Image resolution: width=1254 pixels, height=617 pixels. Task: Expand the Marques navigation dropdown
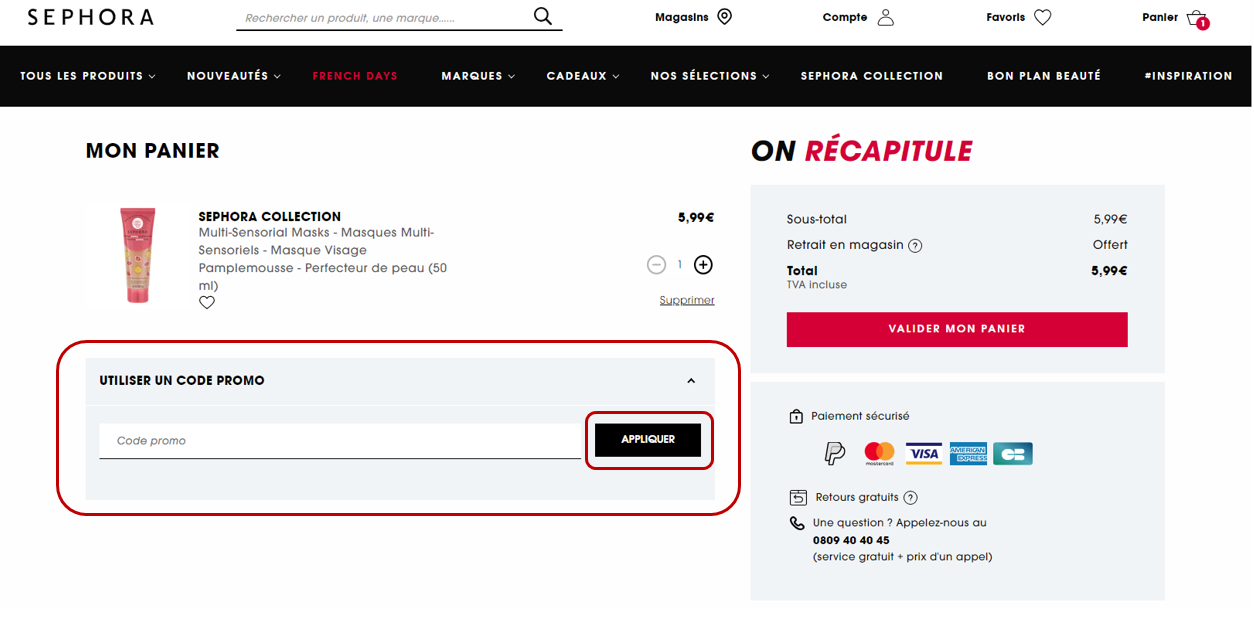point(477,75)
